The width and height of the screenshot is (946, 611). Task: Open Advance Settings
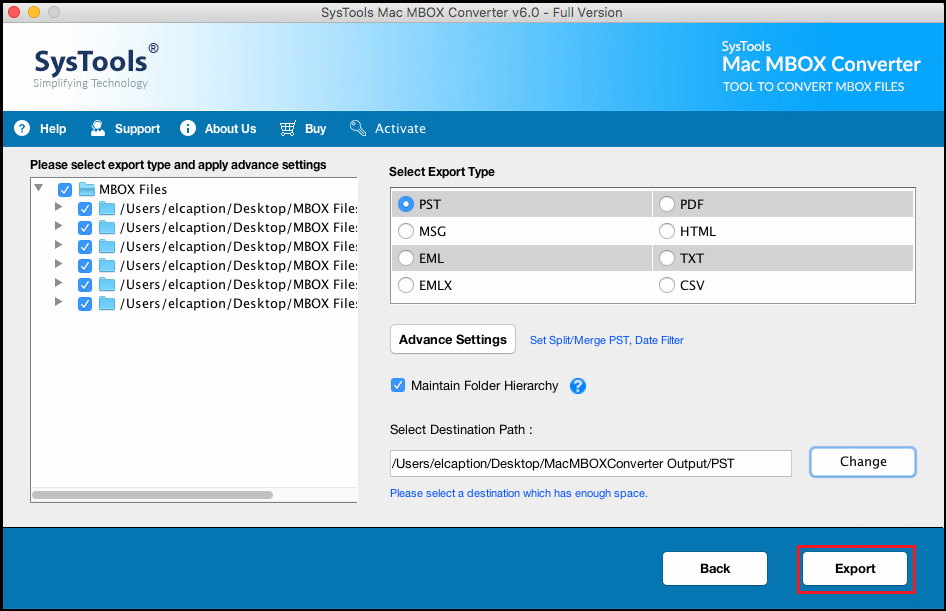(x=453, y=339)
